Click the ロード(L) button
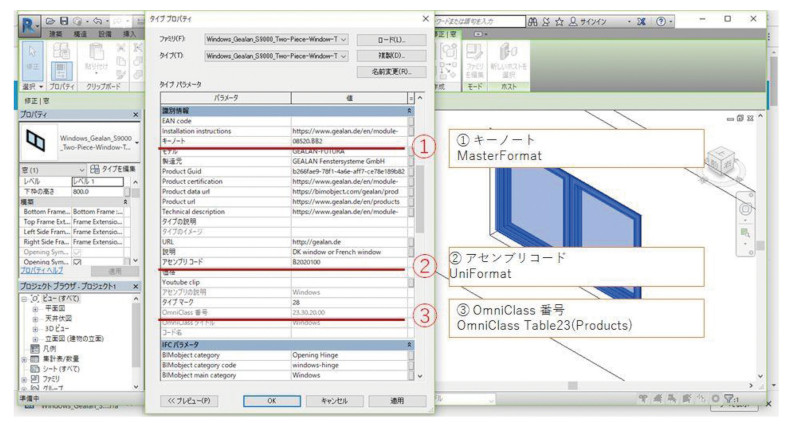The width and height of the screenshot is (800, 429). point(391,39)
